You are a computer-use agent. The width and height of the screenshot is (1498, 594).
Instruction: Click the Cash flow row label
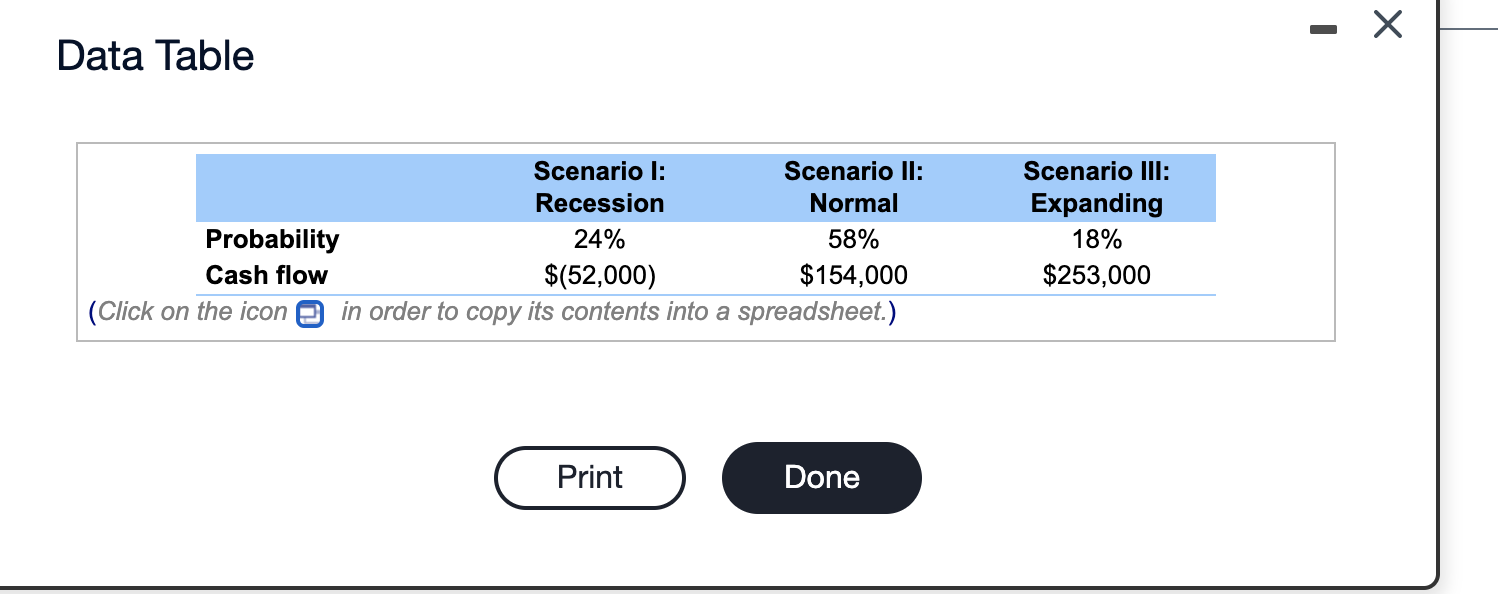(x=266, y=275)
